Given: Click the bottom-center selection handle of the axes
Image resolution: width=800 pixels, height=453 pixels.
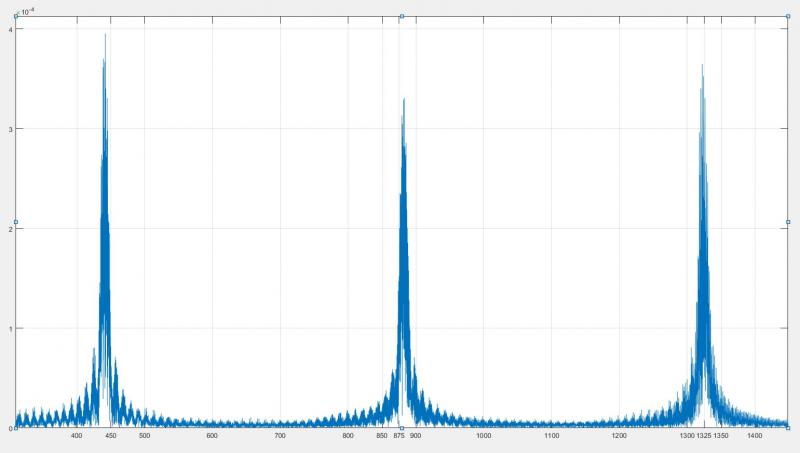Looking at the screenshot, I should click(402, 428).
